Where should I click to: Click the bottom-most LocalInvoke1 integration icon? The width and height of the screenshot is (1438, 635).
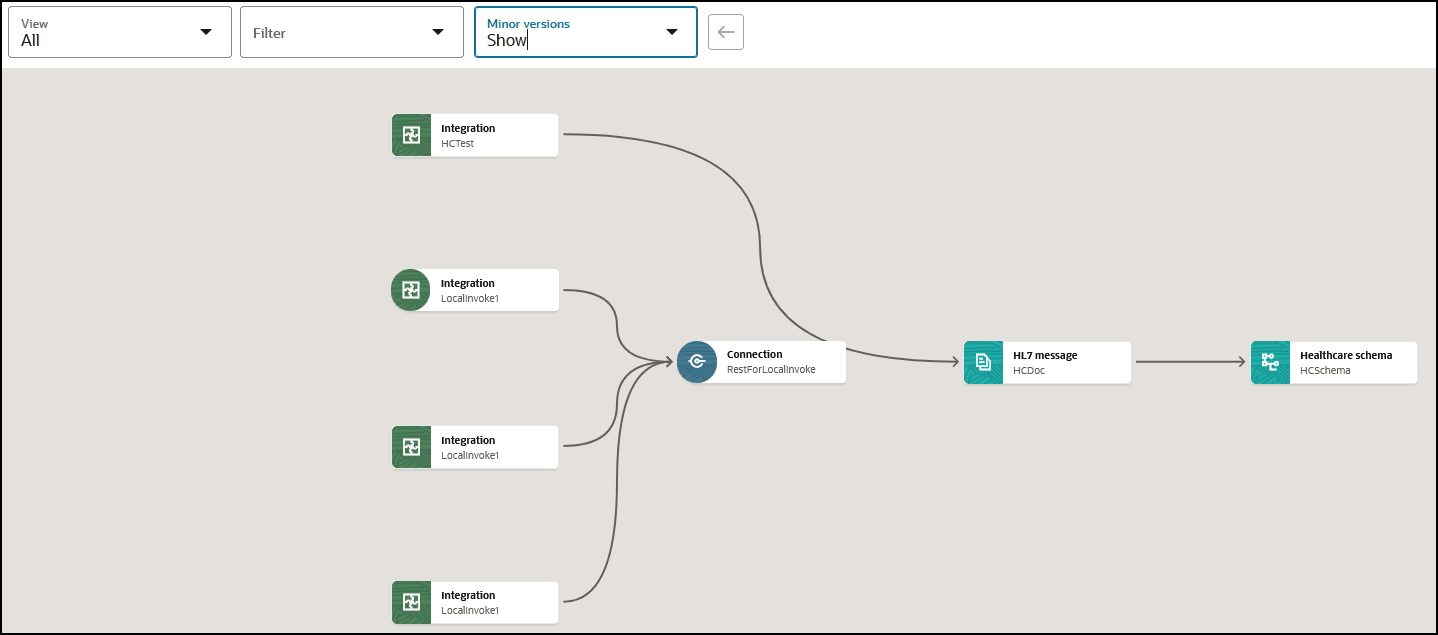(411, 602)
